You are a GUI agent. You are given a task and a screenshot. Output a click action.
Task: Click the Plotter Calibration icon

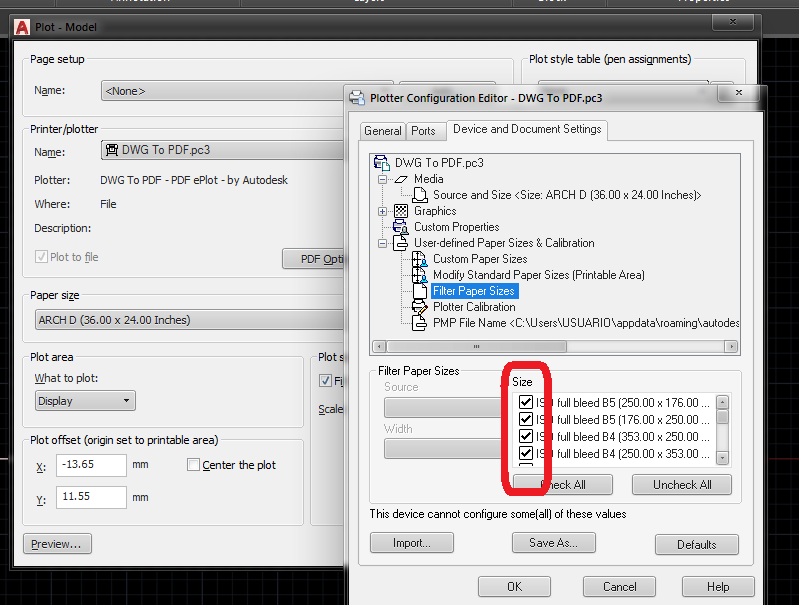[x=420, y=307]
